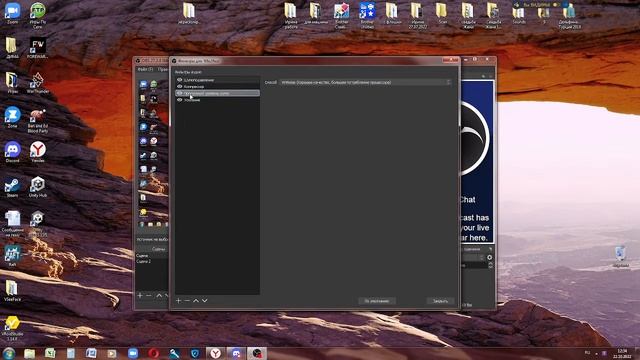The width and height of the screenshot is (640, 360).
Task: Move filter down with arrow icon
Action: click(204, 300)
